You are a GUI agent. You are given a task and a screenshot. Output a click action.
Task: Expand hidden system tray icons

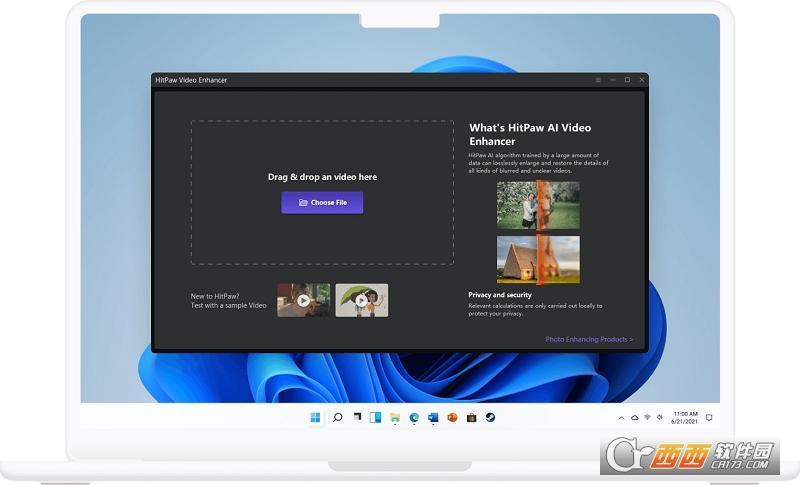point(621,418)
